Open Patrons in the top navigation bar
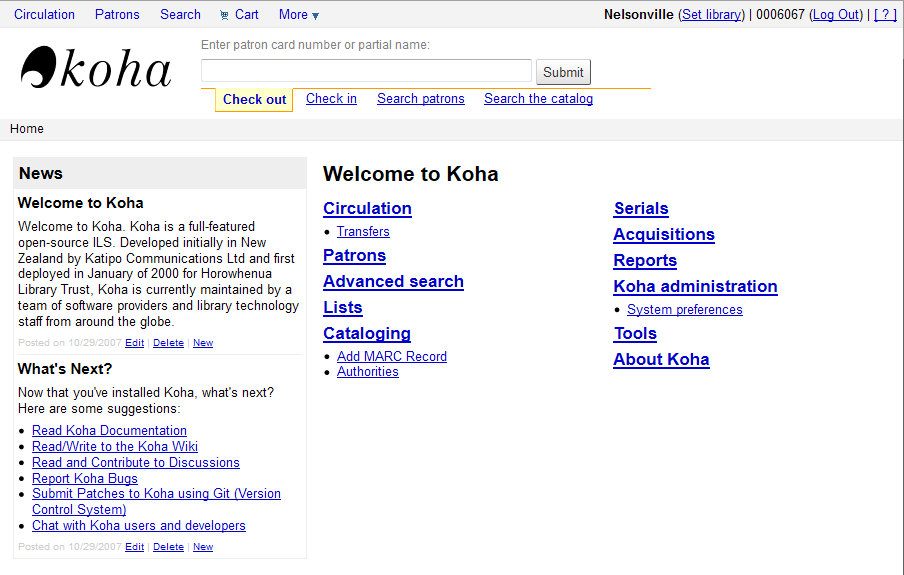Image resolution: width=904 pixels, height=575 pixels. pos(117,14)
